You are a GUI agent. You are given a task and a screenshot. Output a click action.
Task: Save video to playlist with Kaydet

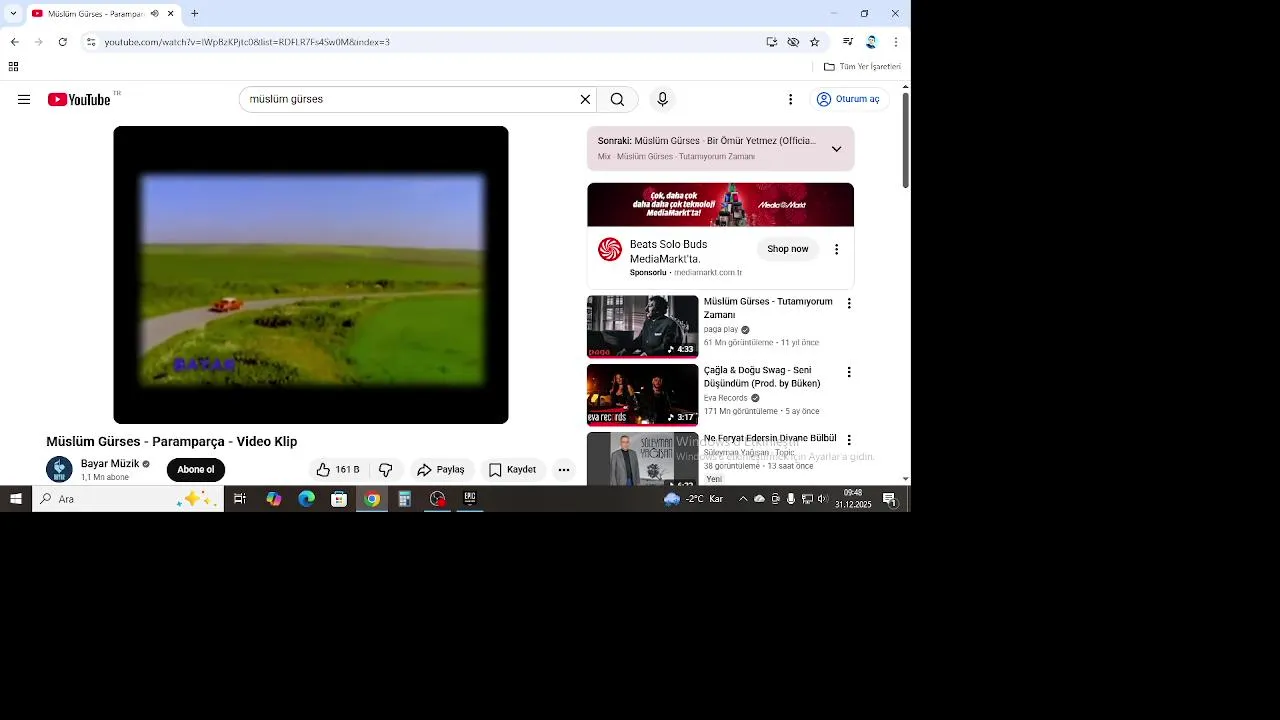(x=513, y=470)
